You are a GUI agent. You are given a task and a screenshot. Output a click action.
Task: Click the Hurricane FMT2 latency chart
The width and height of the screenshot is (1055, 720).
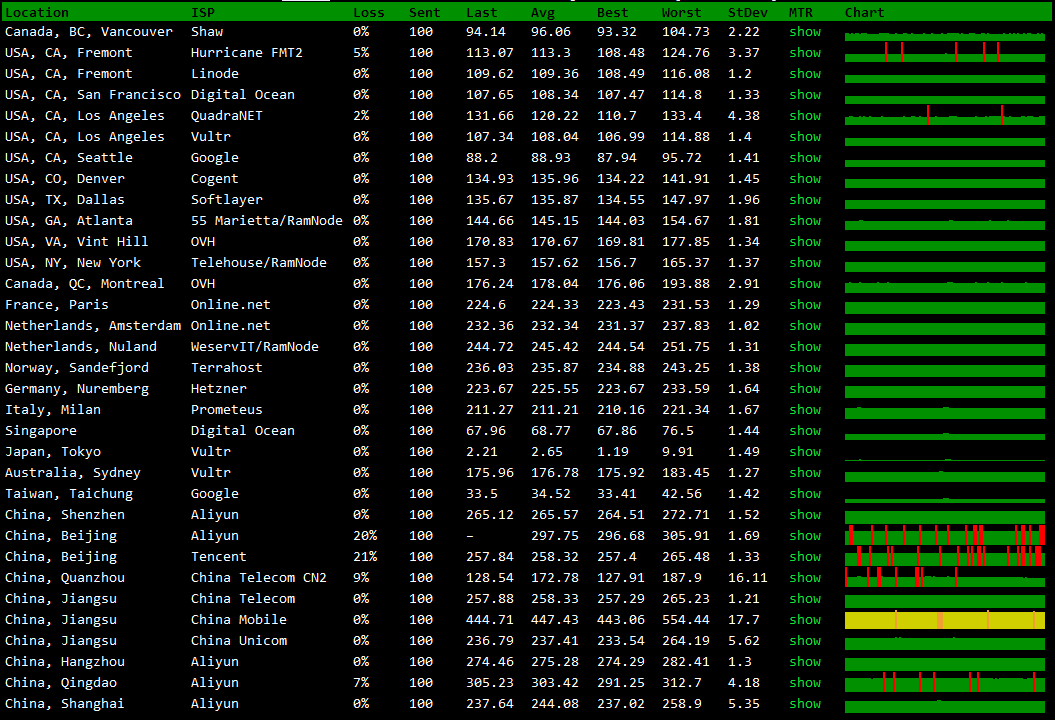coord(945,52)
